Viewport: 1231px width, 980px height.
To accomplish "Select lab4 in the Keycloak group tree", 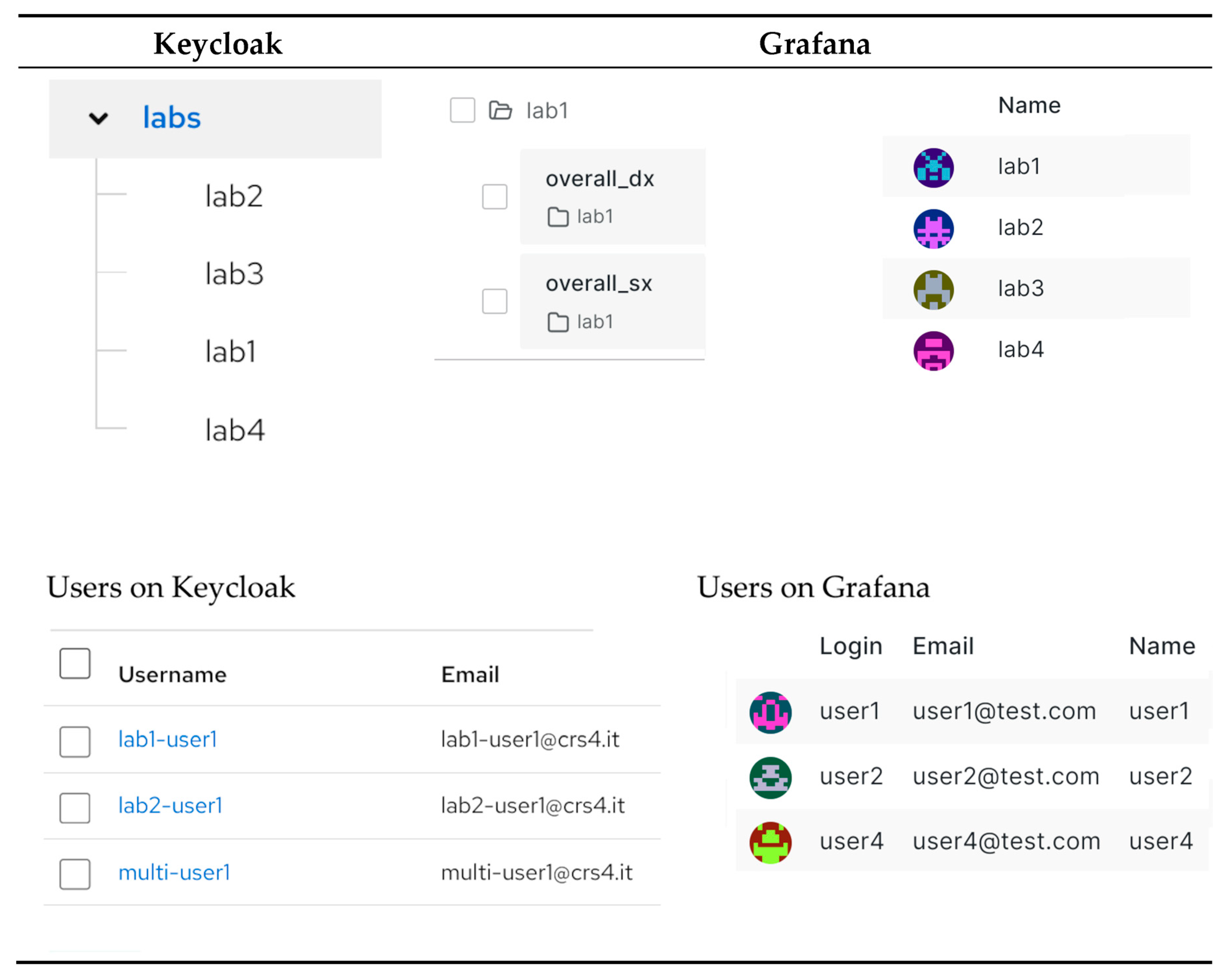I will [x=235, y=430].
